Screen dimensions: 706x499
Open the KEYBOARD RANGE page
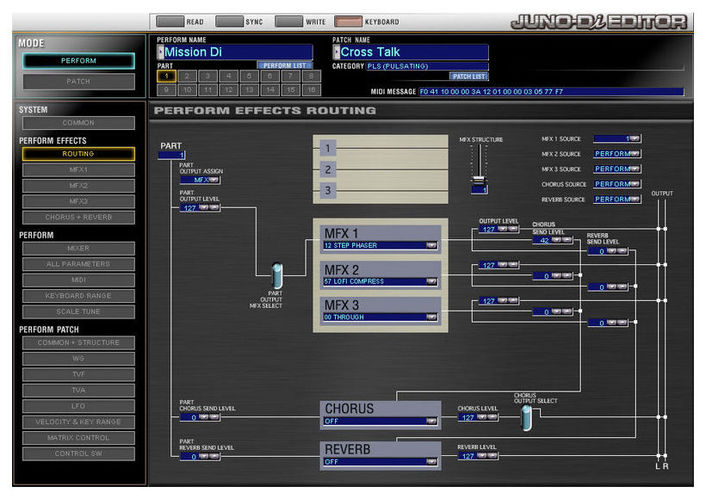click(x=79, y=295)
